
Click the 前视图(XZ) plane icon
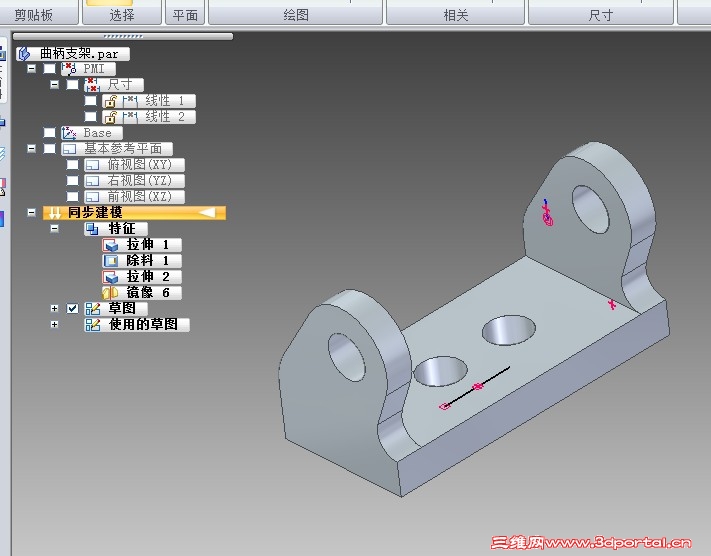[x=93, y=196]
